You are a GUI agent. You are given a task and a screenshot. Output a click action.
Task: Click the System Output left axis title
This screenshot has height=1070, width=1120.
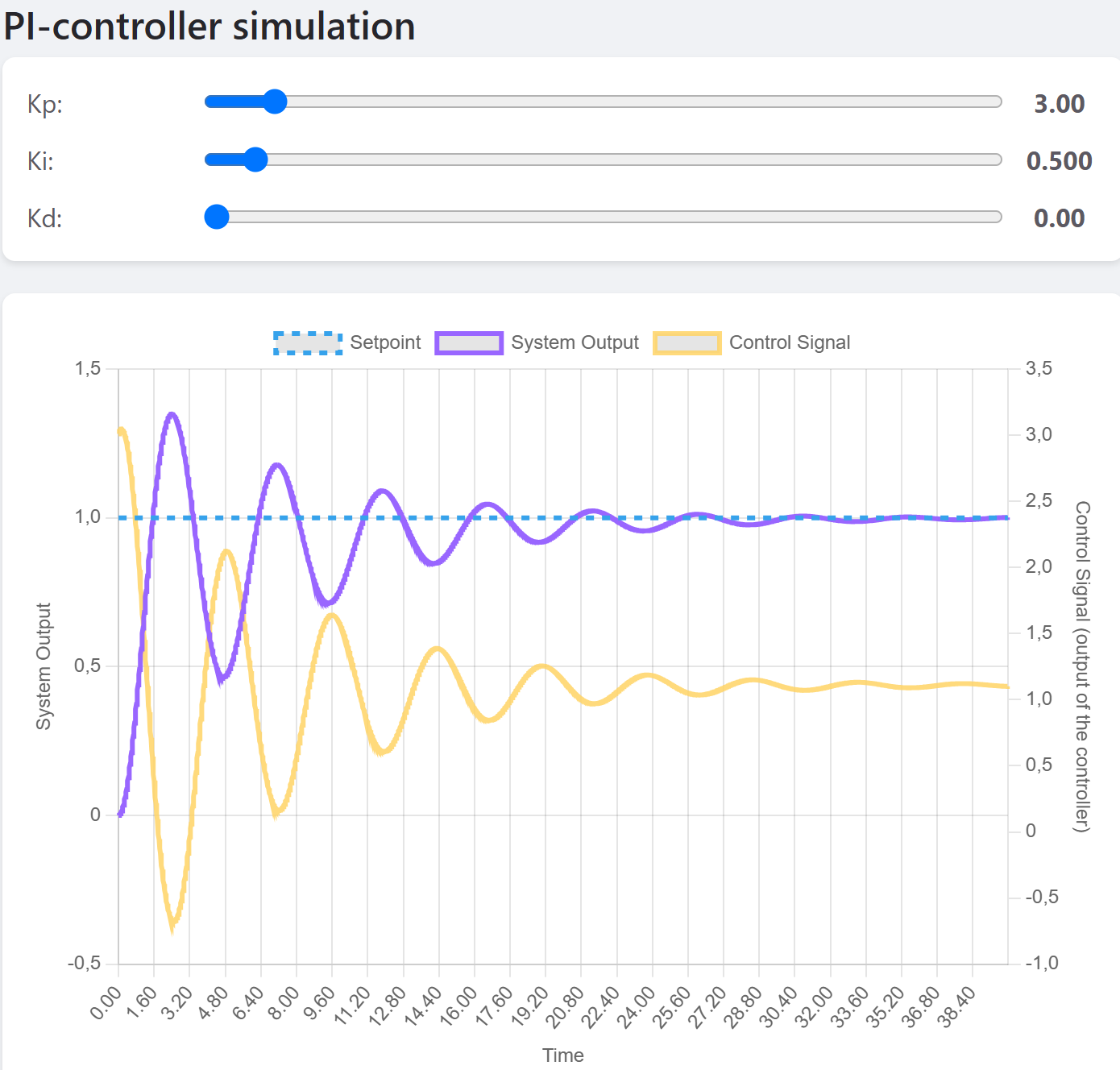(x=44, y=666)
